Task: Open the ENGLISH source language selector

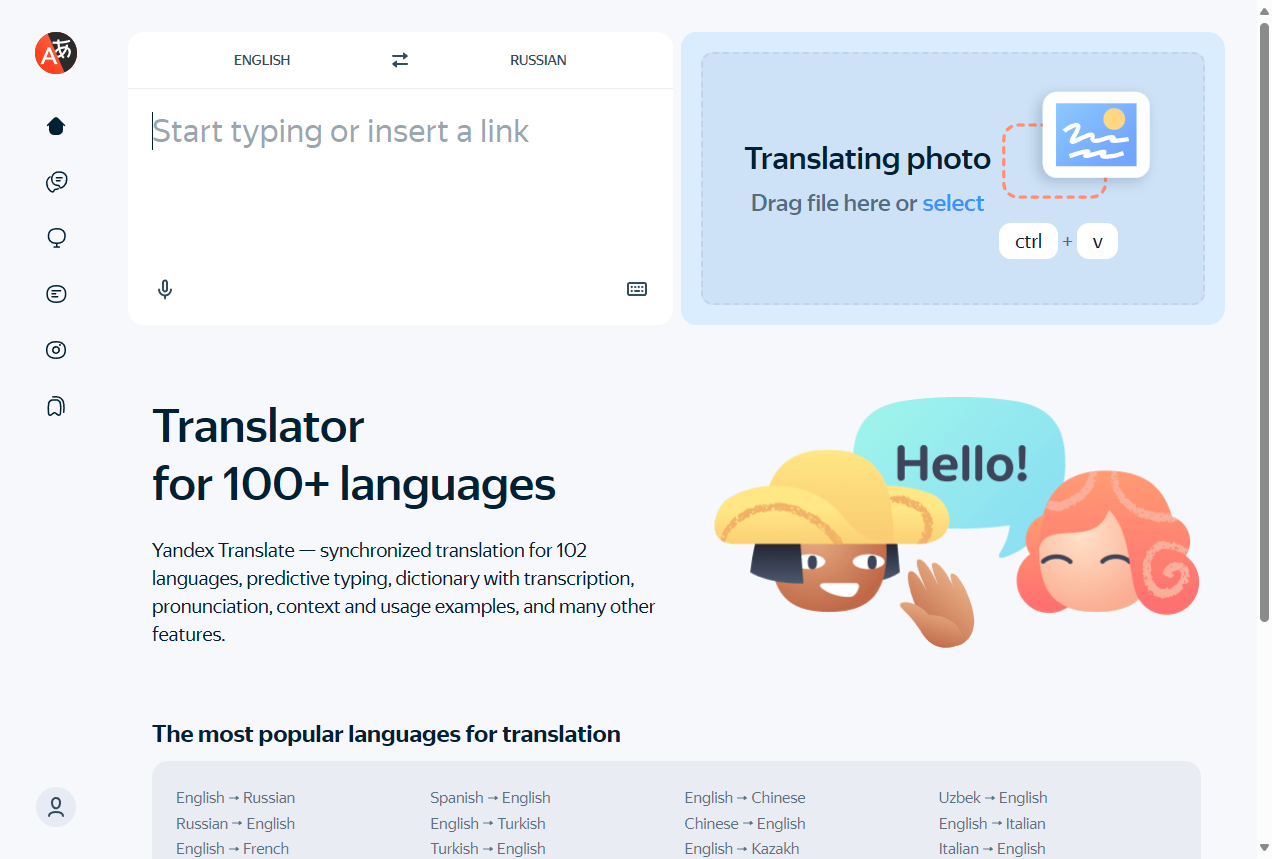Action: tap(261, 60)
